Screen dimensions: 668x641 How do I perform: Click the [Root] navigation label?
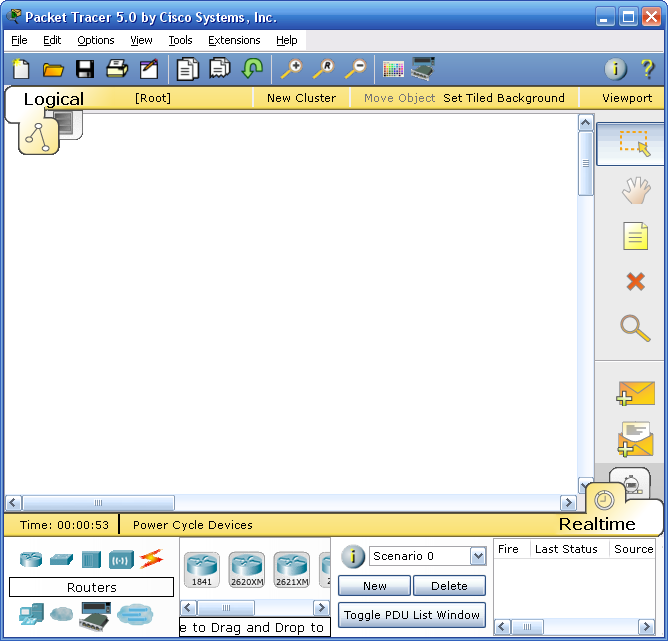tap(153, 98)
